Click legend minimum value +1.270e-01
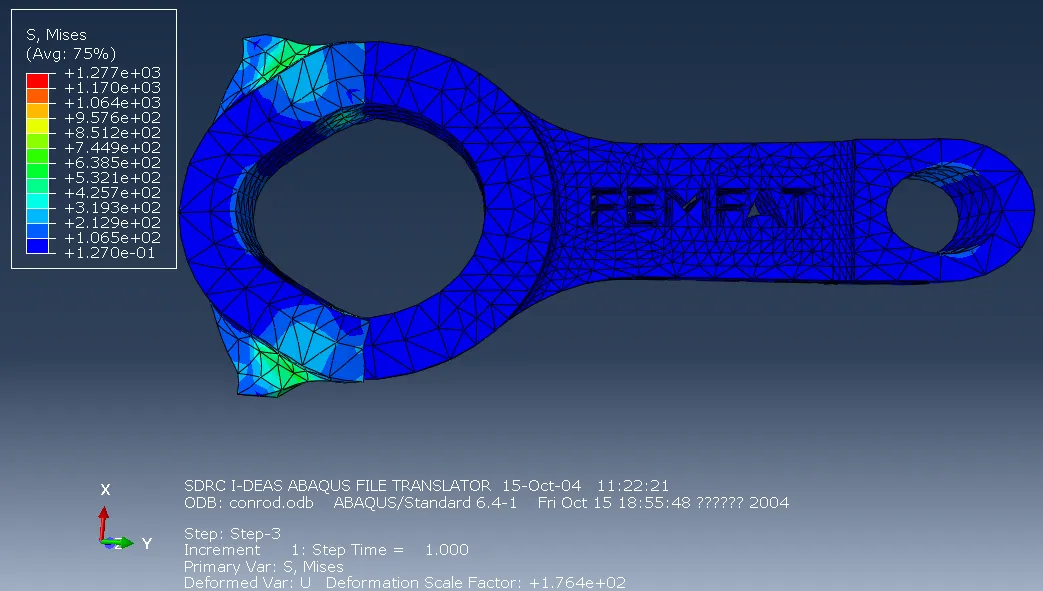 [110, 253]
